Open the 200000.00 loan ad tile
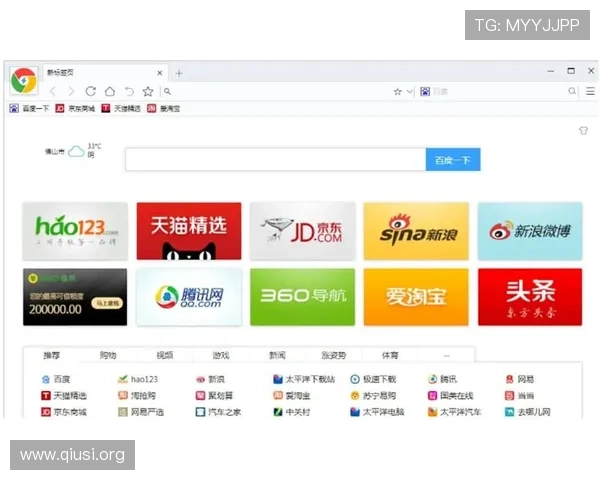The image size is (600, 480). (x=75, y=297)
